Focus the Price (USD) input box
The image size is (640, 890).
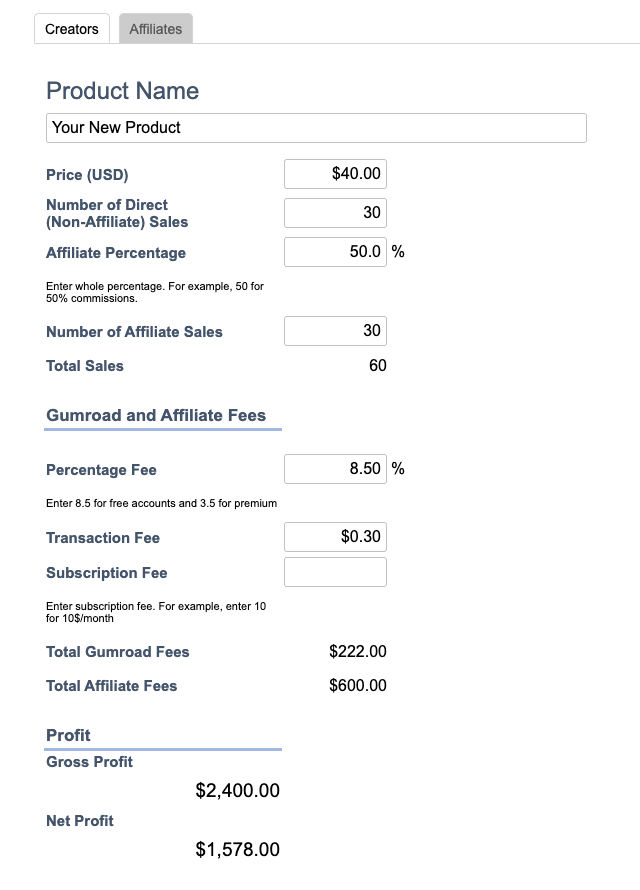tap(335, 174)
